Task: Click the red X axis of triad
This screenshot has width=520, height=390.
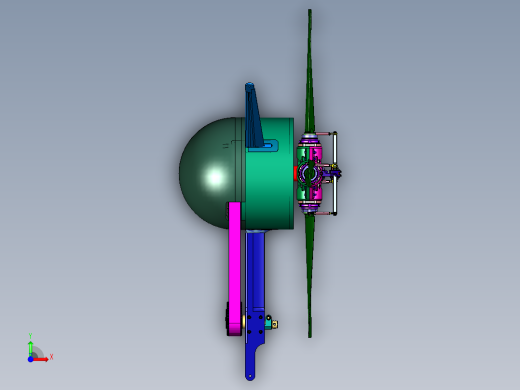Action: pos(41,359)
